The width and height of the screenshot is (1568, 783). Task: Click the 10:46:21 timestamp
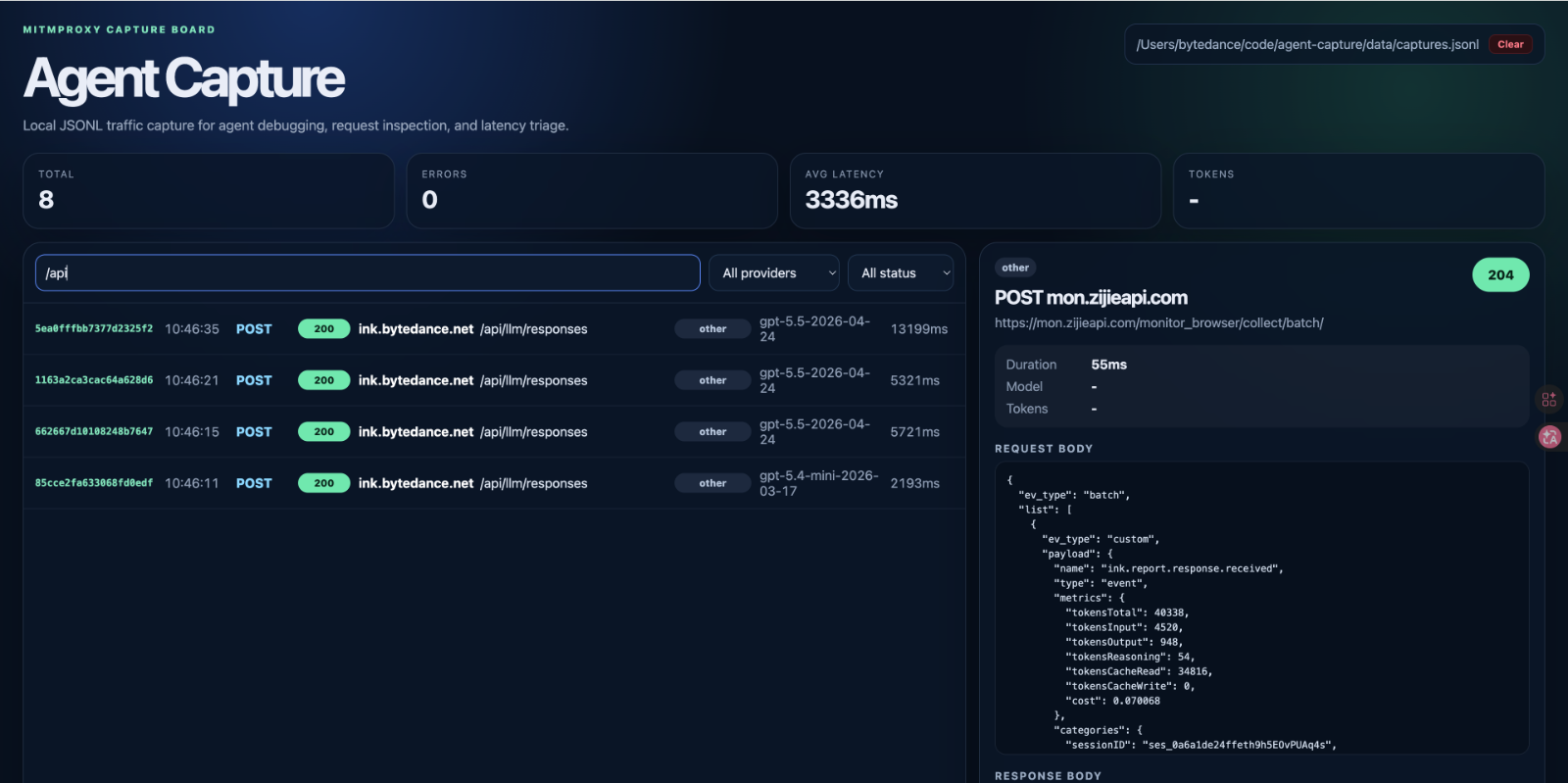coord(192,380)
